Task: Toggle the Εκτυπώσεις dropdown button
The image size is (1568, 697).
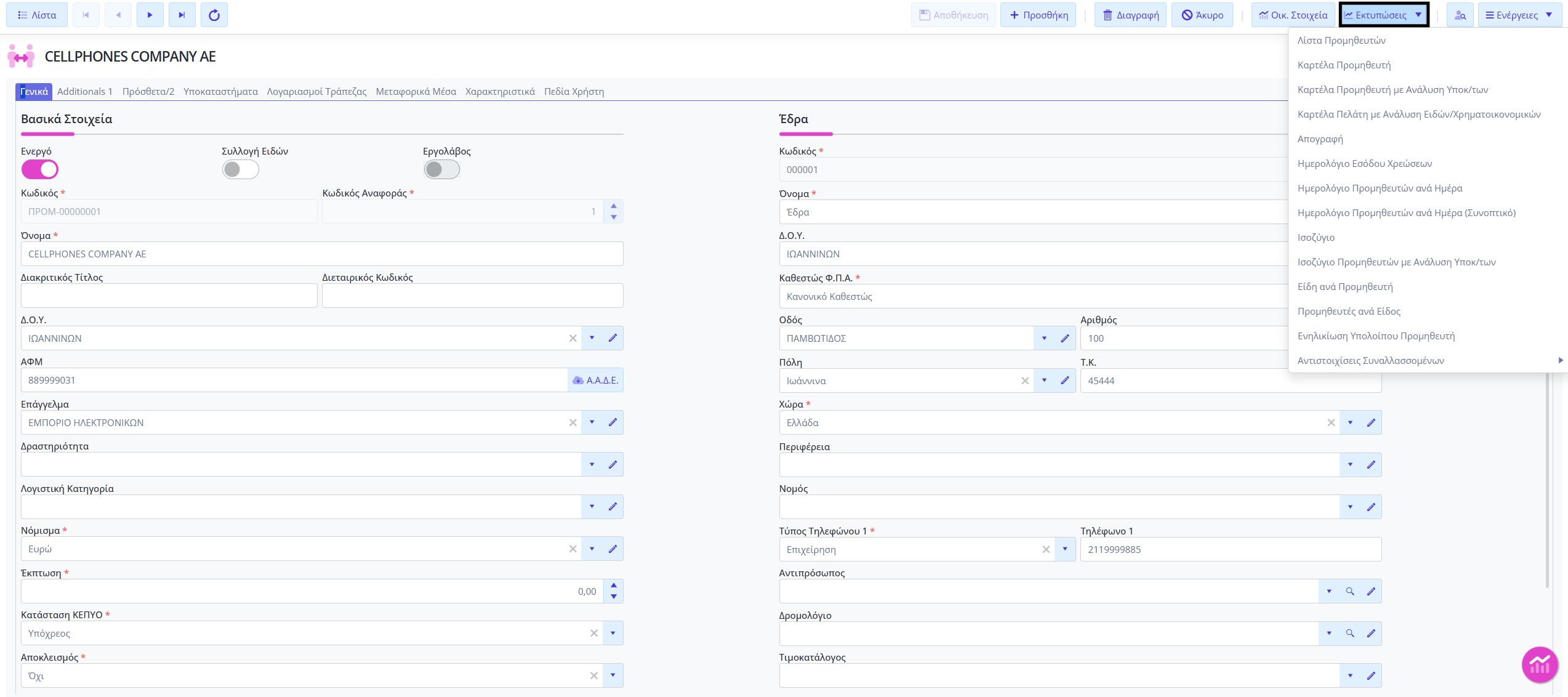Action: coord(1384,15)
